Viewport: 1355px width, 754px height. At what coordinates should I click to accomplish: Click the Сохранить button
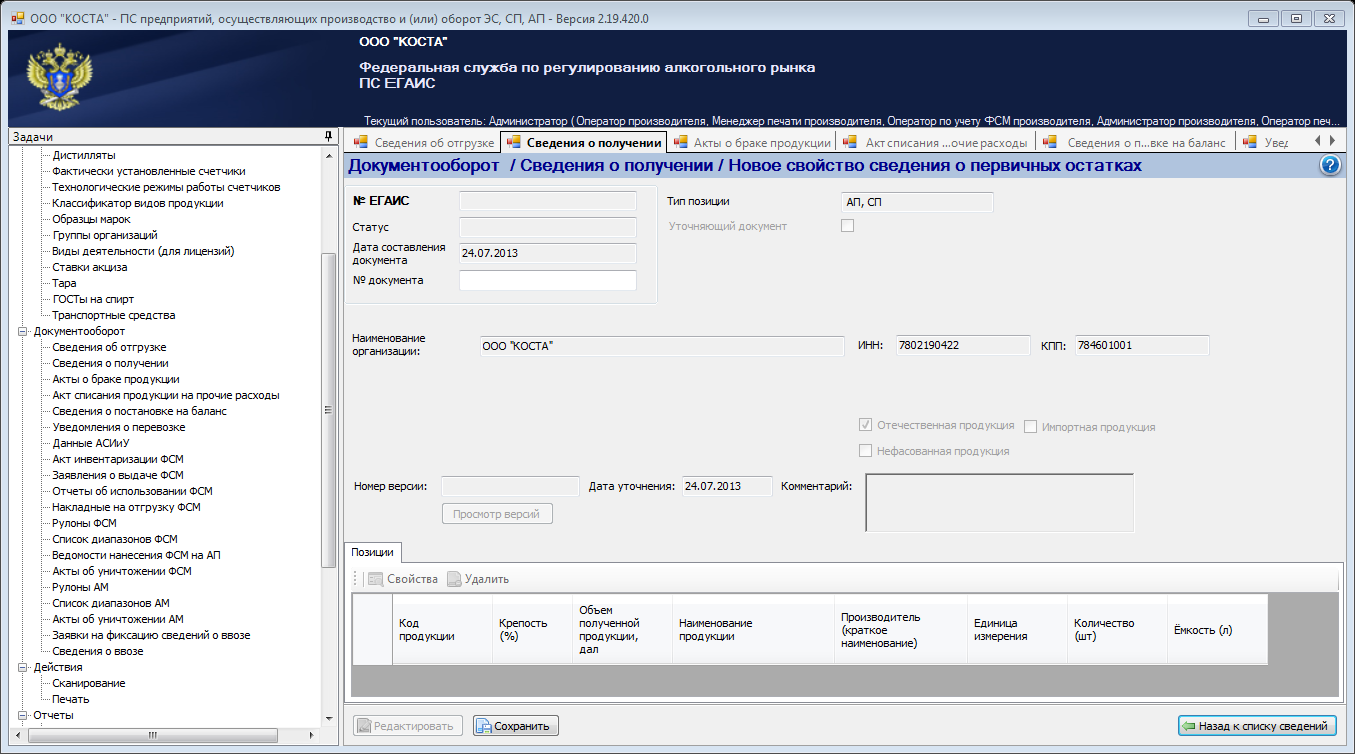point(516,726)
